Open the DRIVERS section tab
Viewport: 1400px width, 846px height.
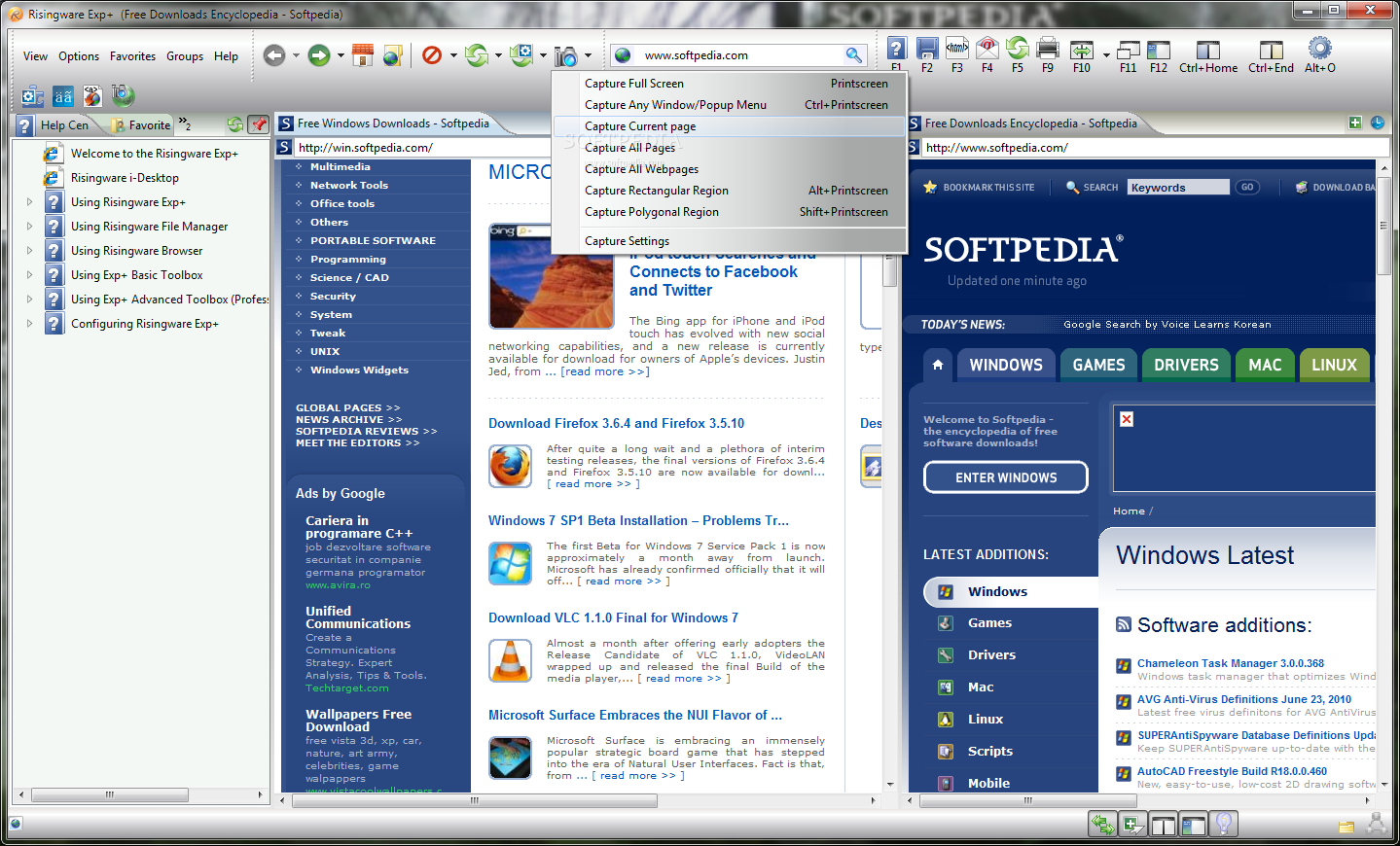[x=1186, y=365]
